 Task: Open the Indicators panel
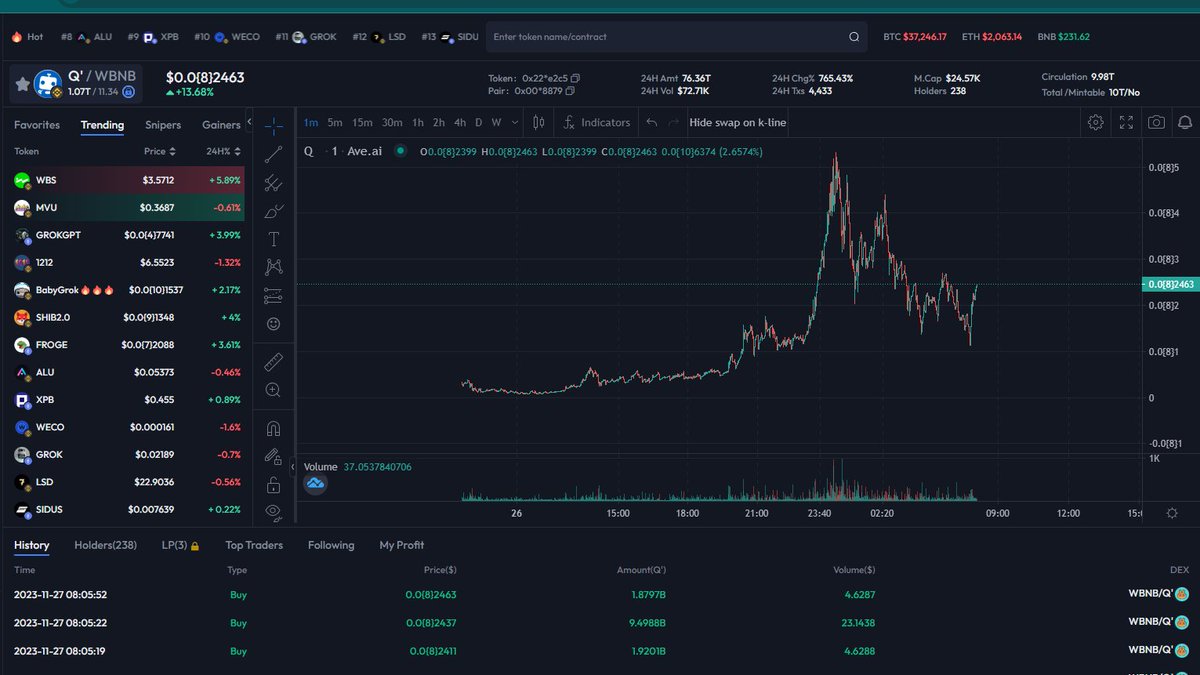point(596,122)
